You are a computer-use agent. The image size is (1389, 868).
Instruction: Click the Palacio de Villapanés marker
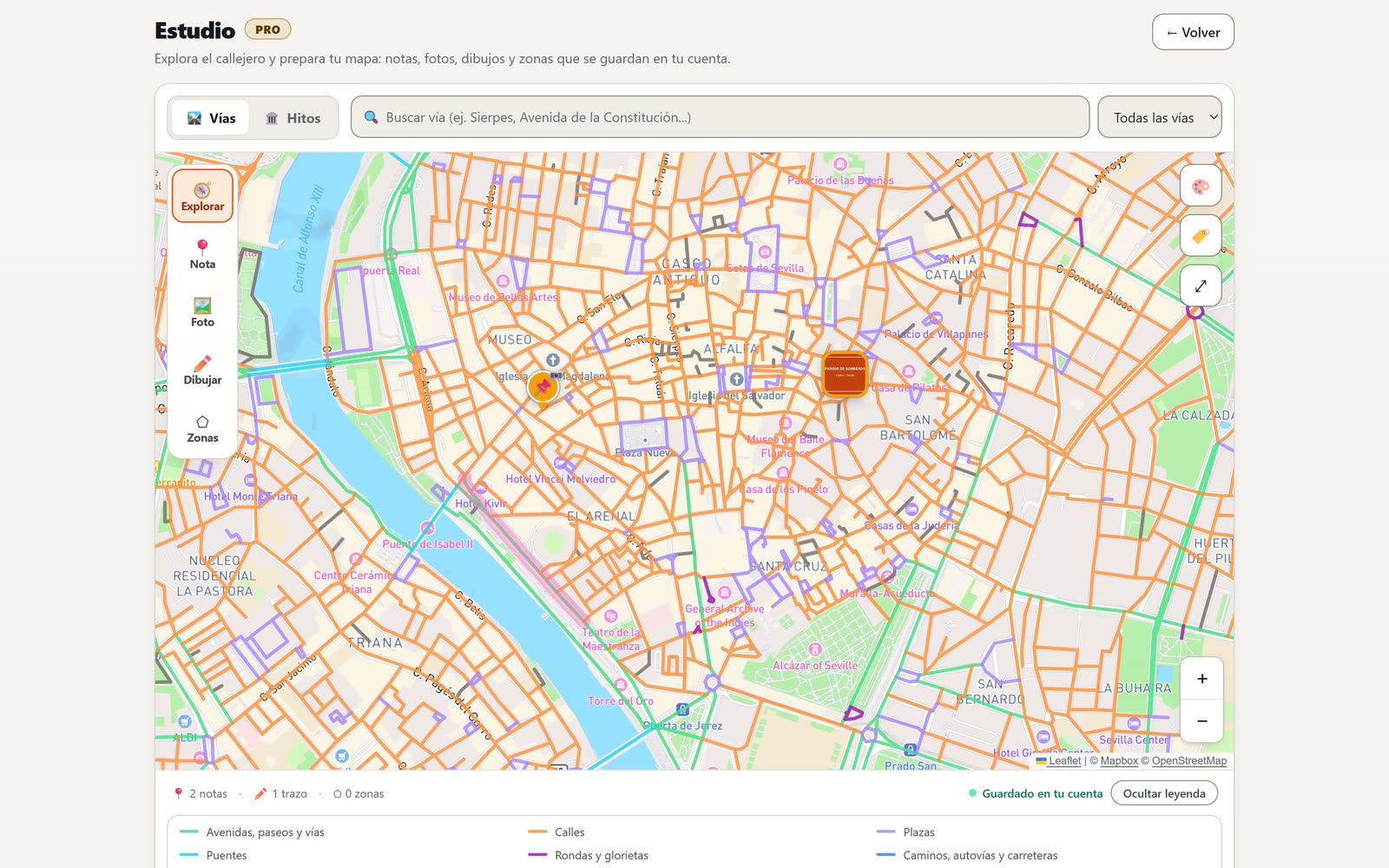tap(935, 319)
